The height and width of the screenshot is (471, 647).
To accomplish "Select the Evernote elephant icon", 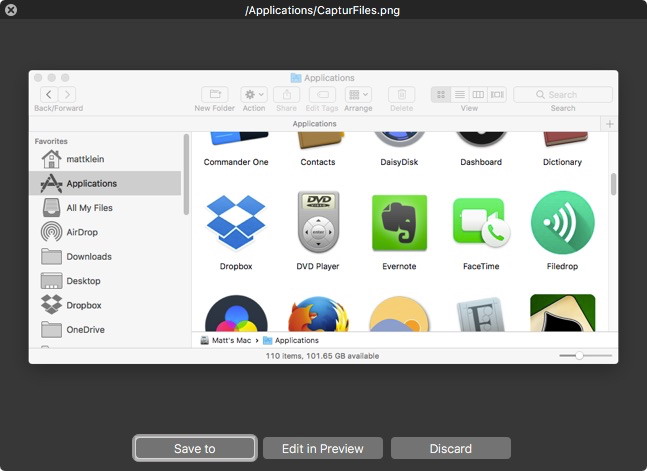I will point(399,223).
